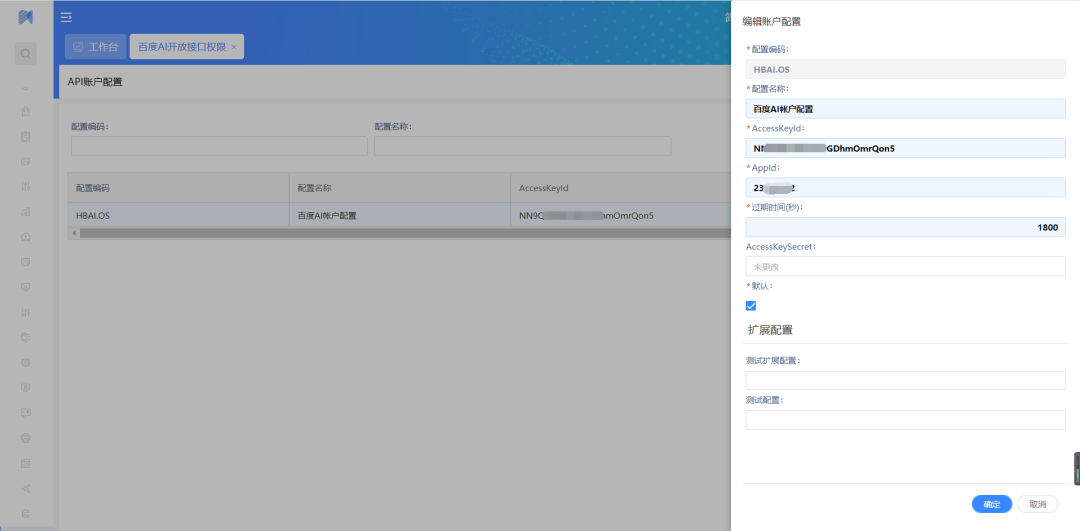The image size is (1080, 531).
Task: Select the 百度AI开放接口权限 tab
Action: (181, 47)
